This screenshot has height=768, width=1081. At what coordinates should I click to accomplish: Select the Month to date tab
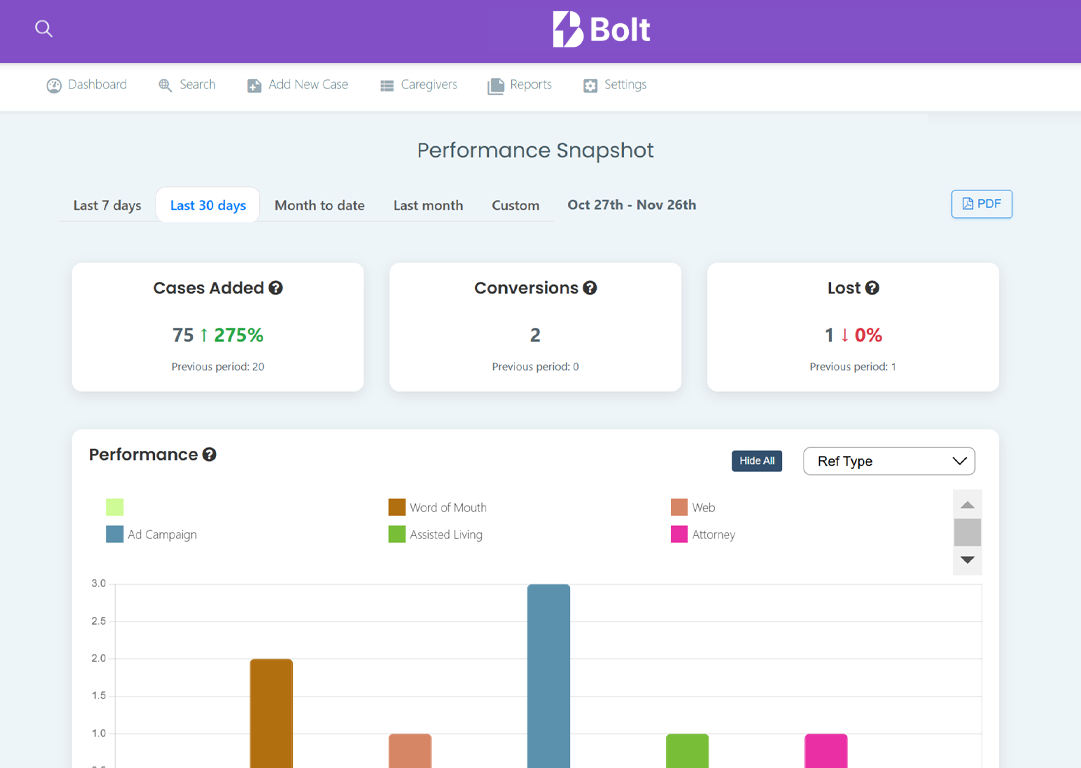[319, 205]
